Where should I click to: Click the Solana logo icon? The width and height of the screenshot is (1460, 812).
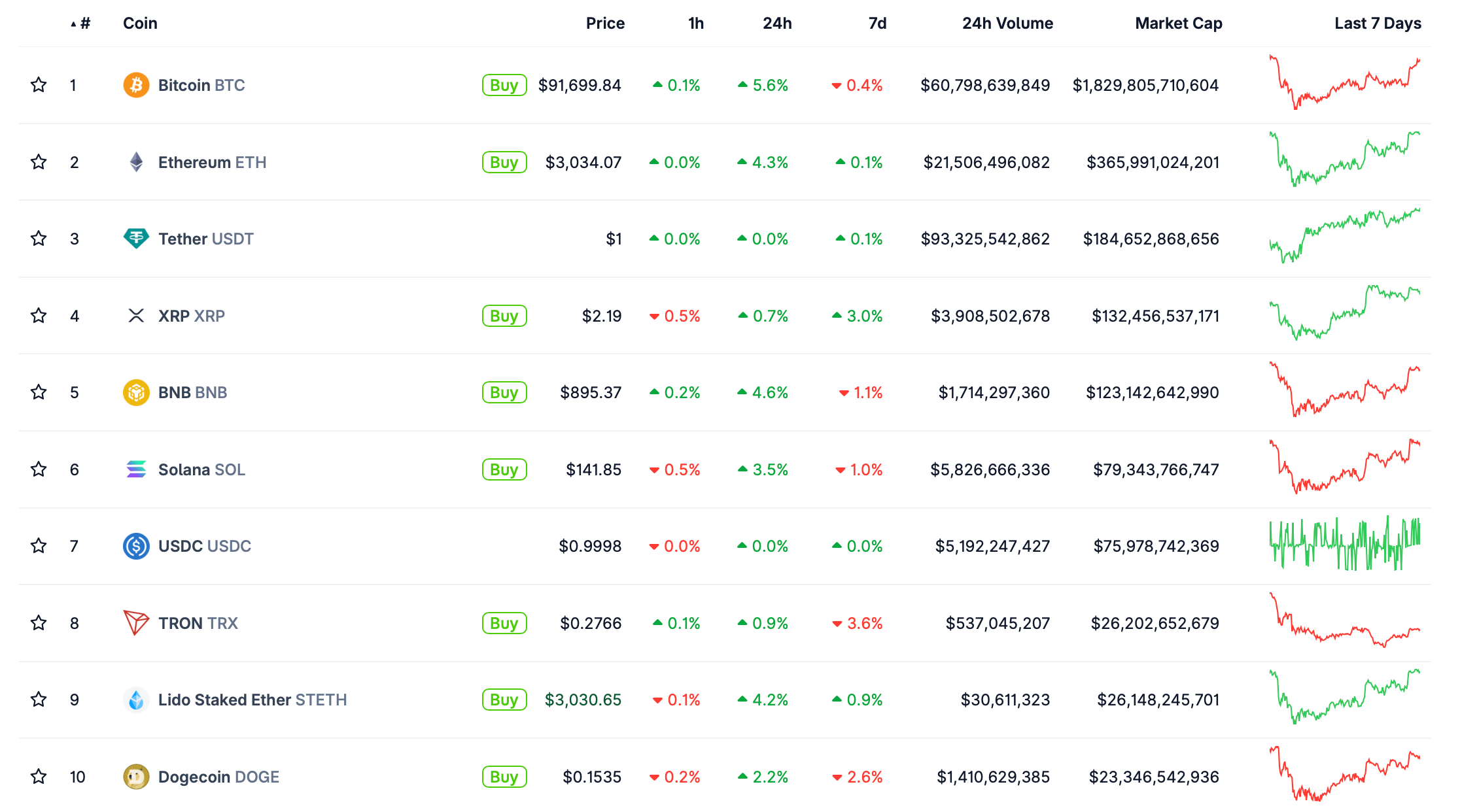click(136, 469)
